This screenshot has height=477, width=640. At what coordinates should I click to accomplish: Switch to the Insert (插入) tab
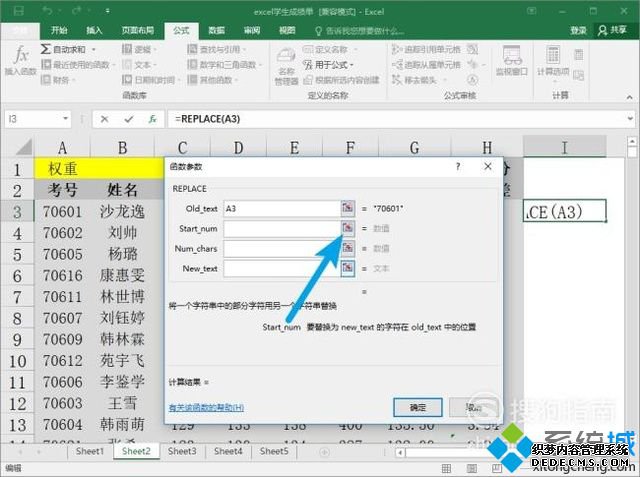pos(94,30)
